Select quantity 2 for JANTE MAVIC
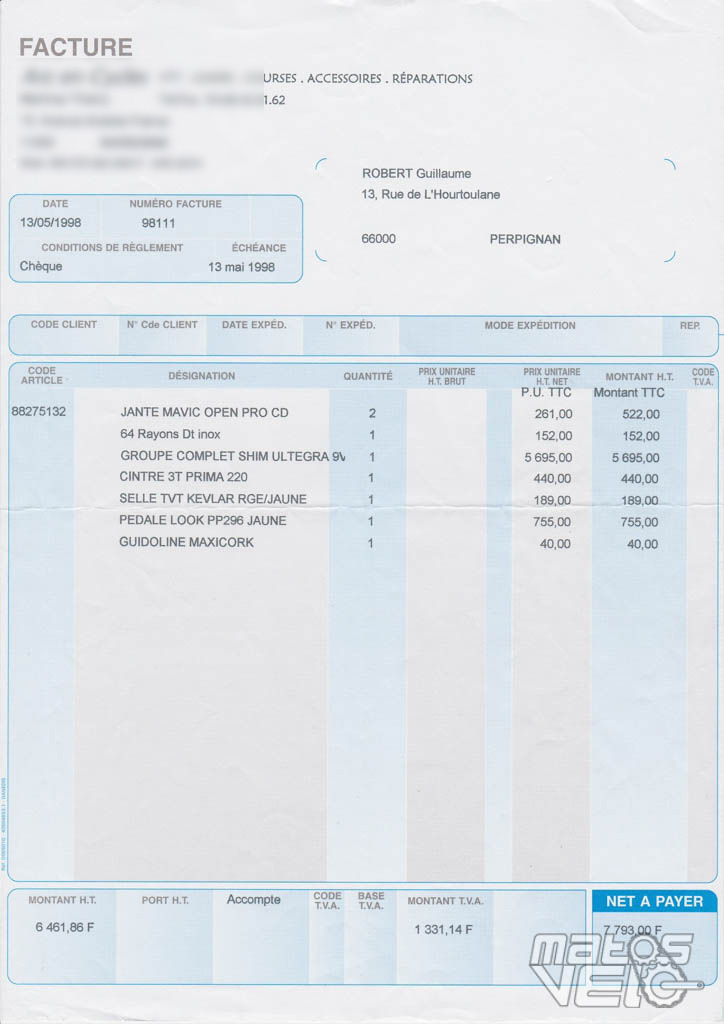724x1024 pixels. click(x=372, y=413)
